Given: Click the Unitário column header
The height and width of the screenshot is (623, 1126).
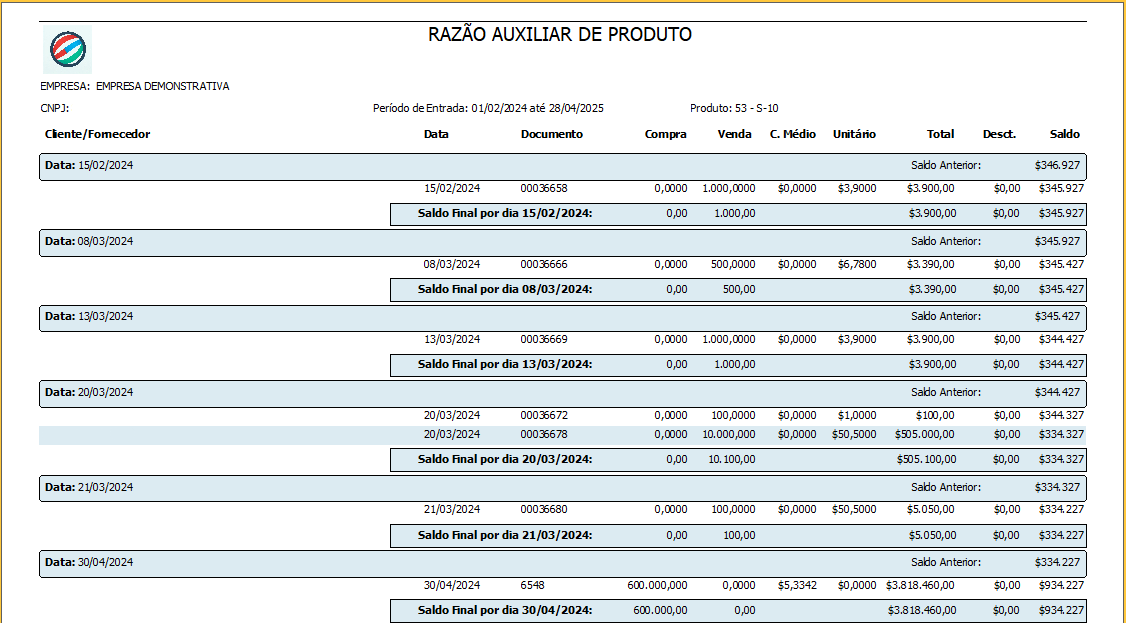Looking at the screenshot, I should [x=854, y=134].
